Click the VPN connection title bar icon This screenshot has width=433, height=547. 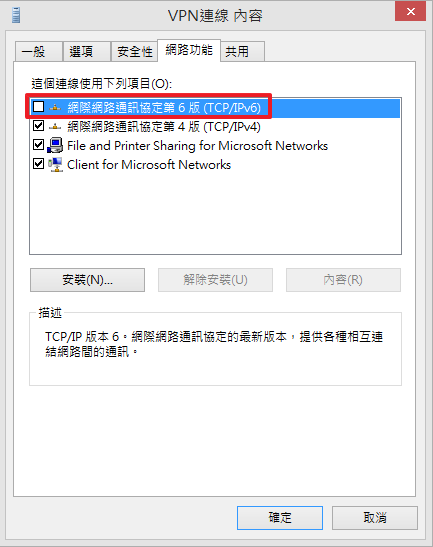(x=16, y=15)
